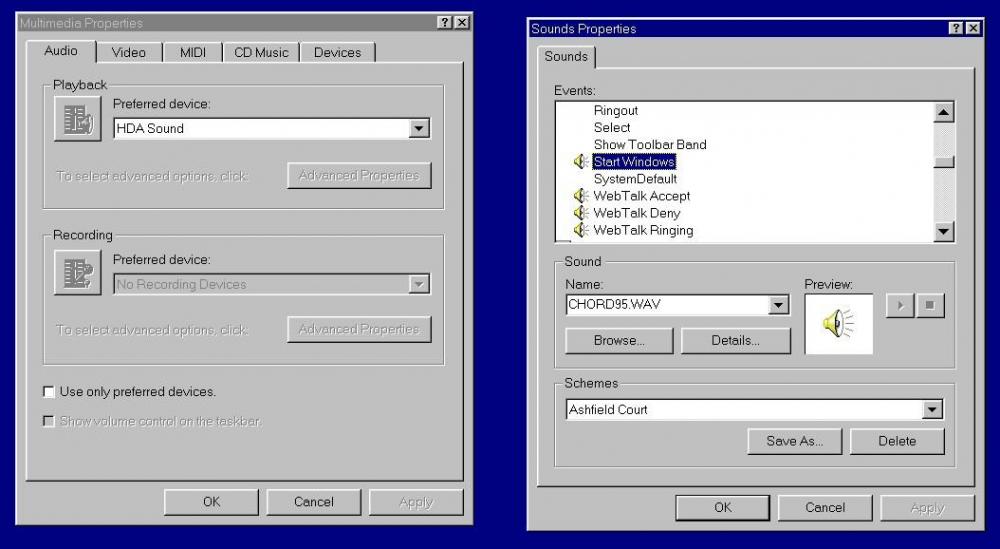The height and width of the screenshot is (549, 1000).
Task: Click the help question mark in Sounds Properties
Action: click(x=955, y=28)
